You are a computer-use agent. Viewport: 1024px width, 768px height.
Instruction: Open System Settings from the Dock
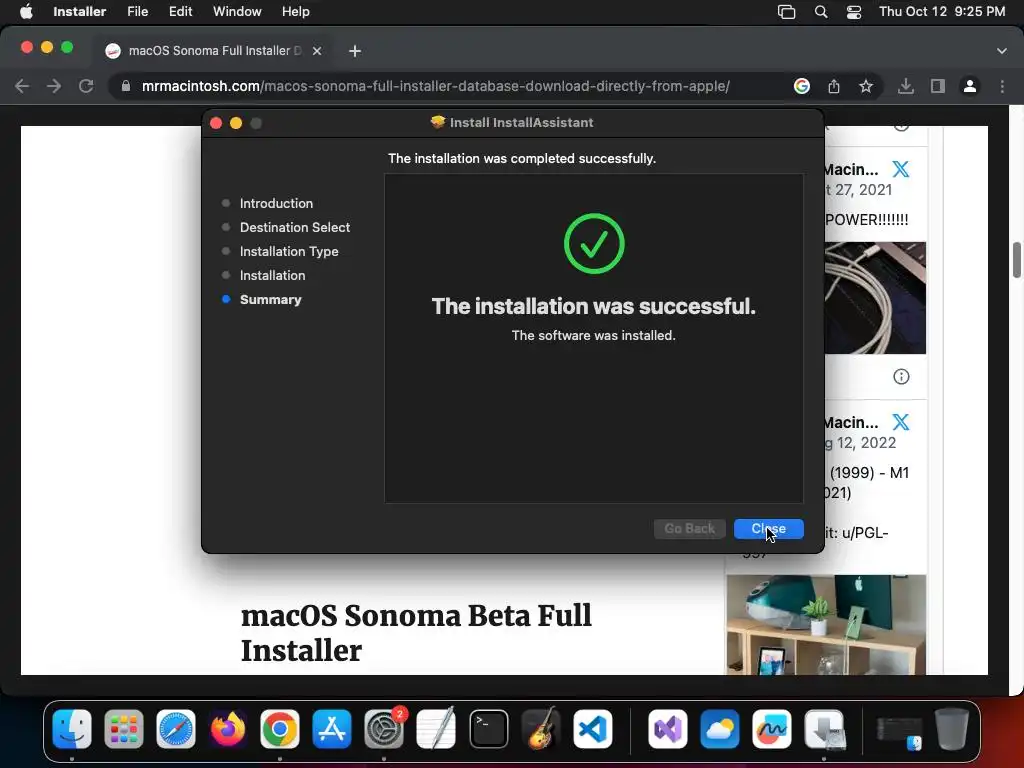click(384, 729)
